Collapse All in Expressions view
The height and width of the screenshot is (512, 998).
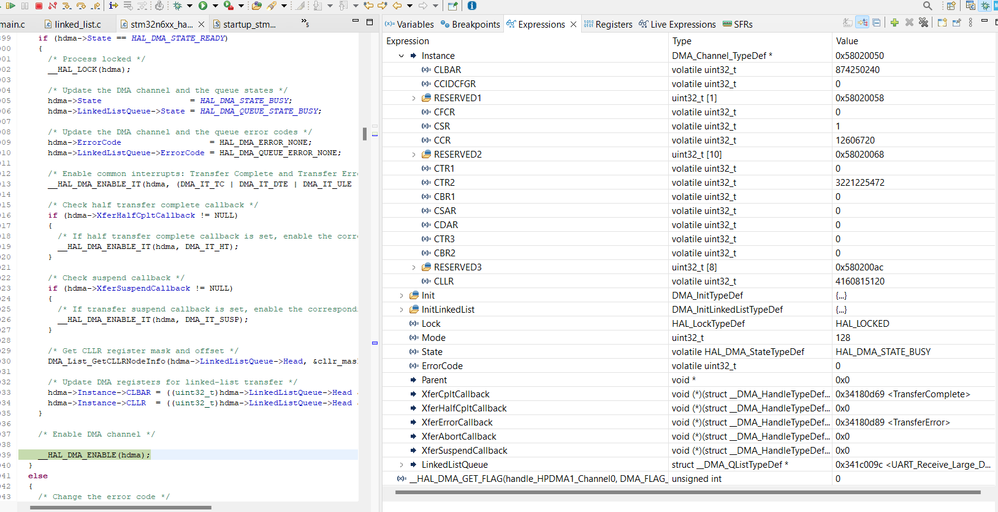coord(876,22)
